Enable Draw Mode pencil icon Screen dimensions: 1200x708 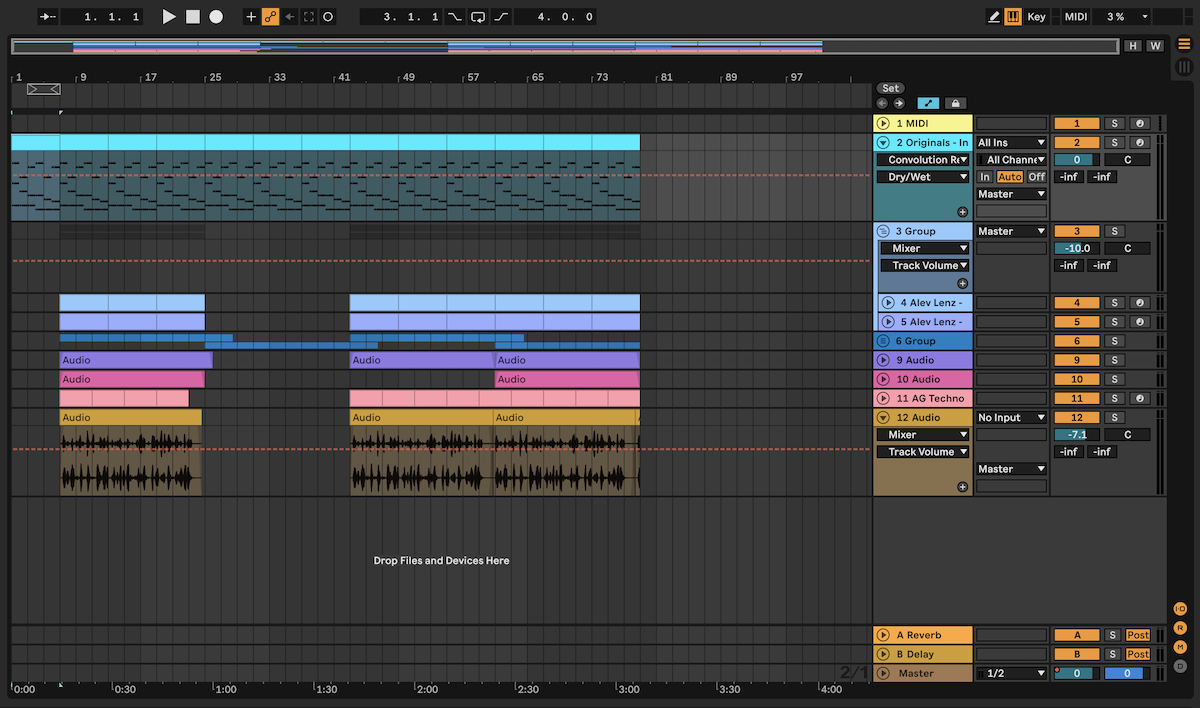tap(994, 17)
